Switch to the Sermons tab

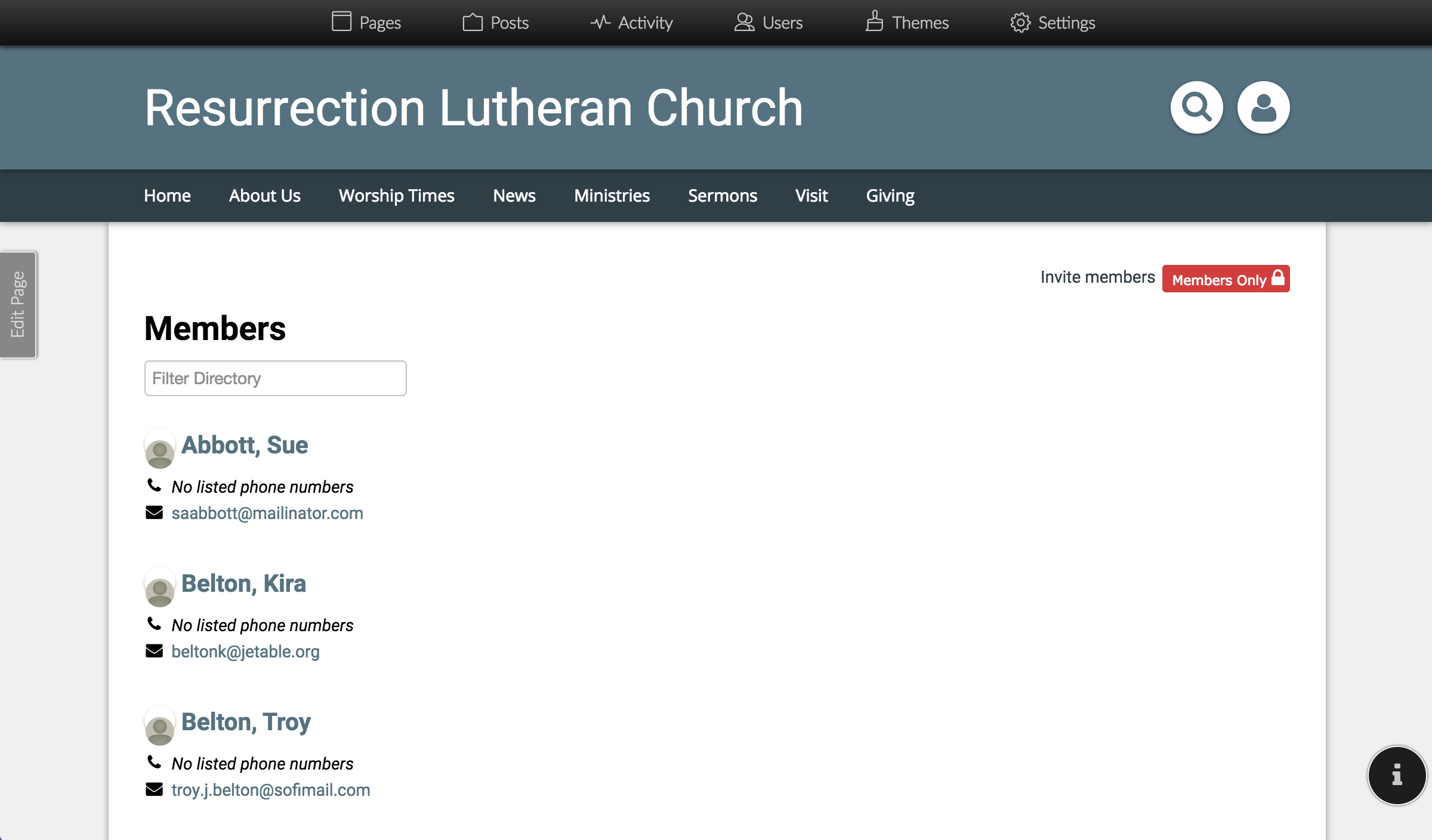pos(722,195)
